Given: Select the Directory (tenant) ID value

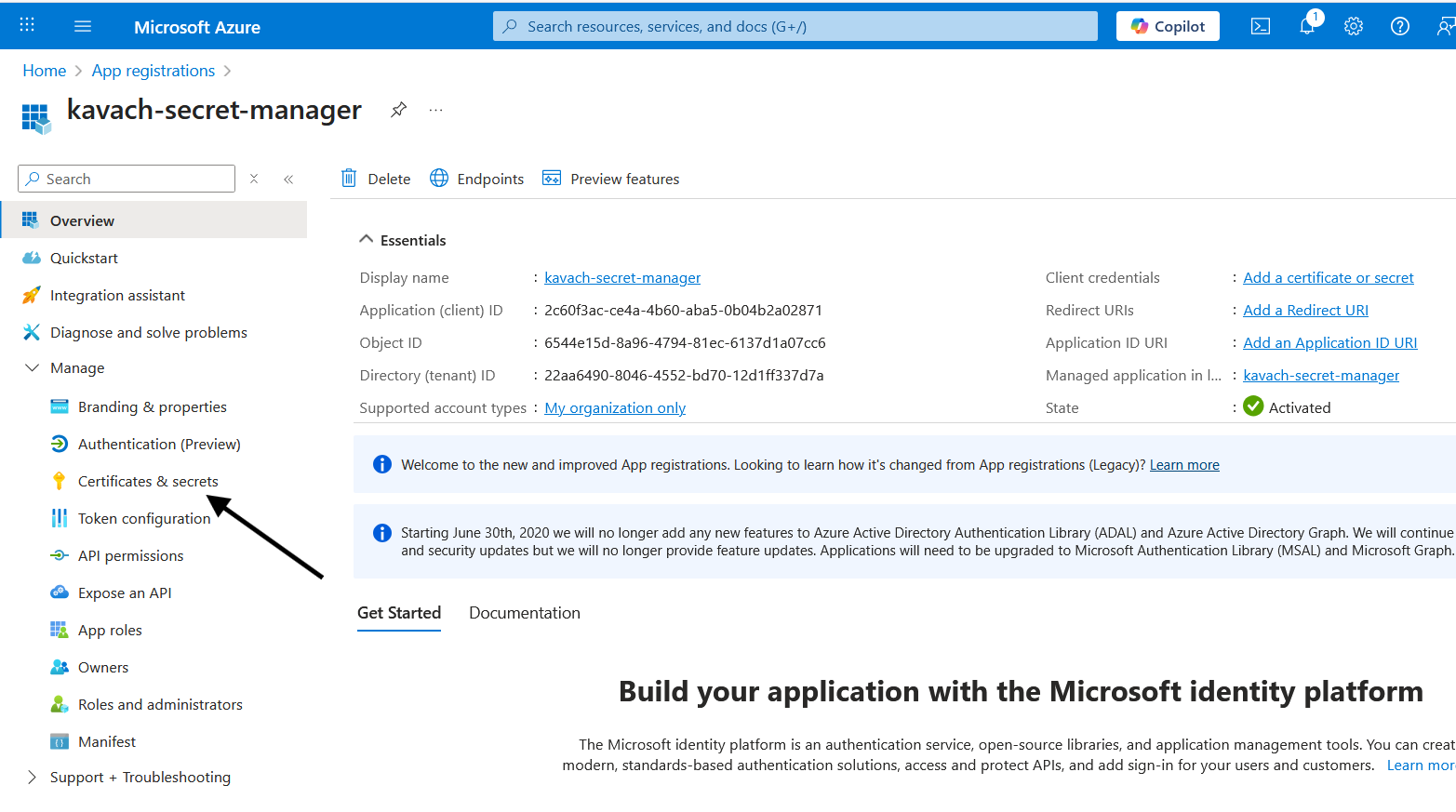Looking at the screenshot, I should pos(684,375).
